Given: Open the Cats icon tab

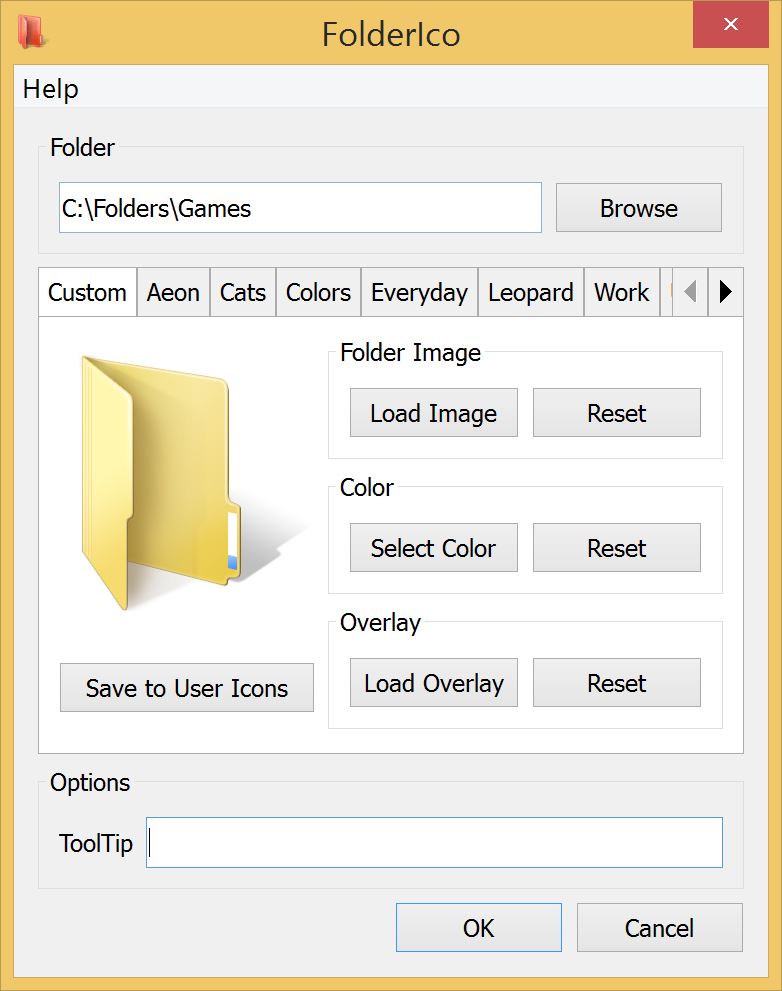Looking at the screenshot, I should [x=243, y=293].
